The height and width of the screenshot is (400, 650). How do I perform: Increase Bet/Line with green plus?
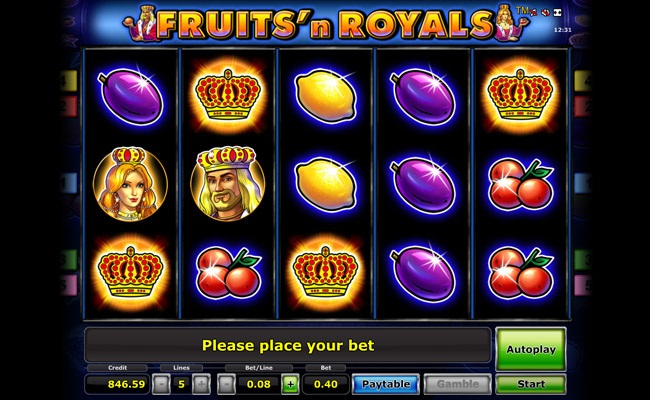tap(290, 384)
